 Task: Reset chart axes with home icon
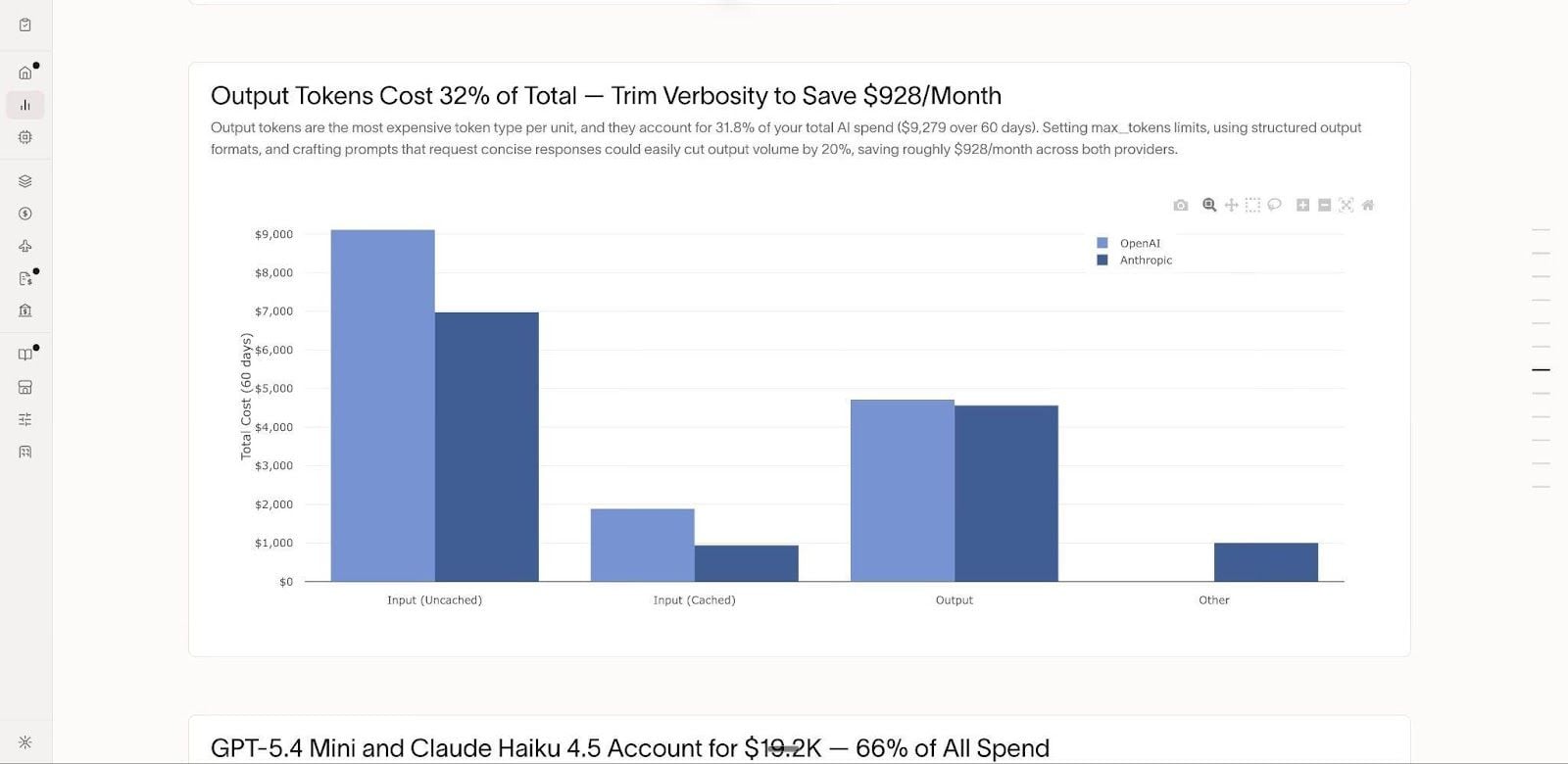click(1367, 205)
